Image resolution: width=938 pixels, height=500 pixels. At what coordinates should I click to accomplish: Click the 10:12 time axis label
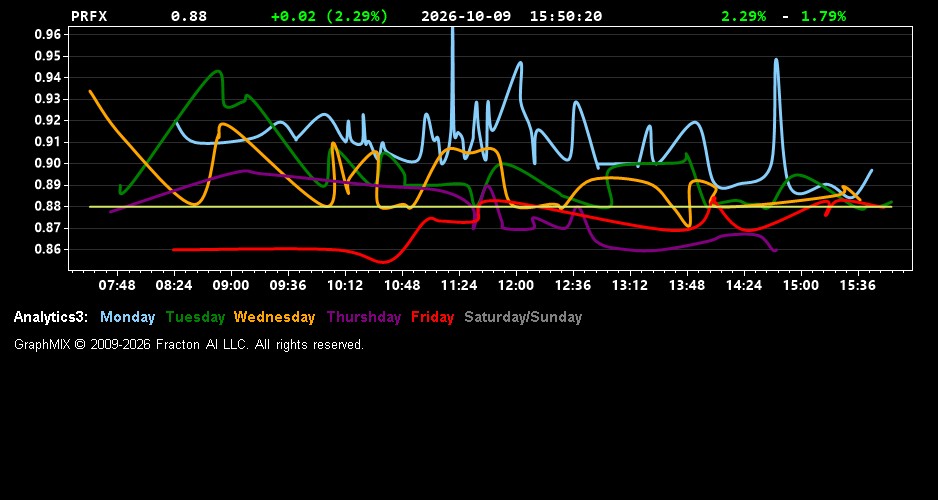coord(345,285)
